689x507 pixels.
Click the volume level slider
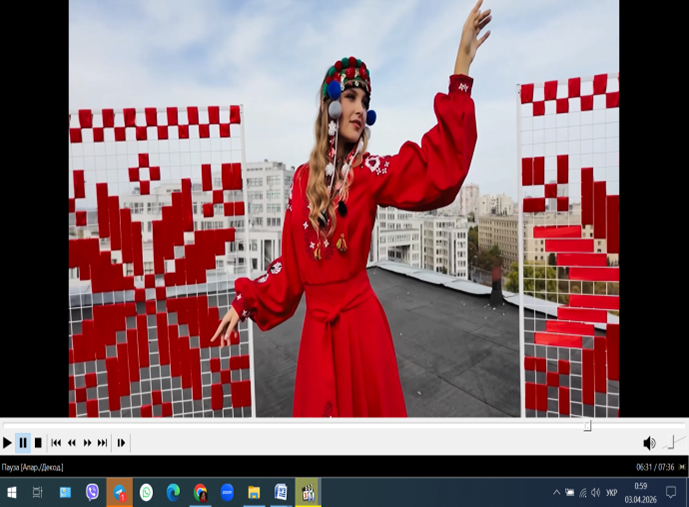tap(672, 442)
